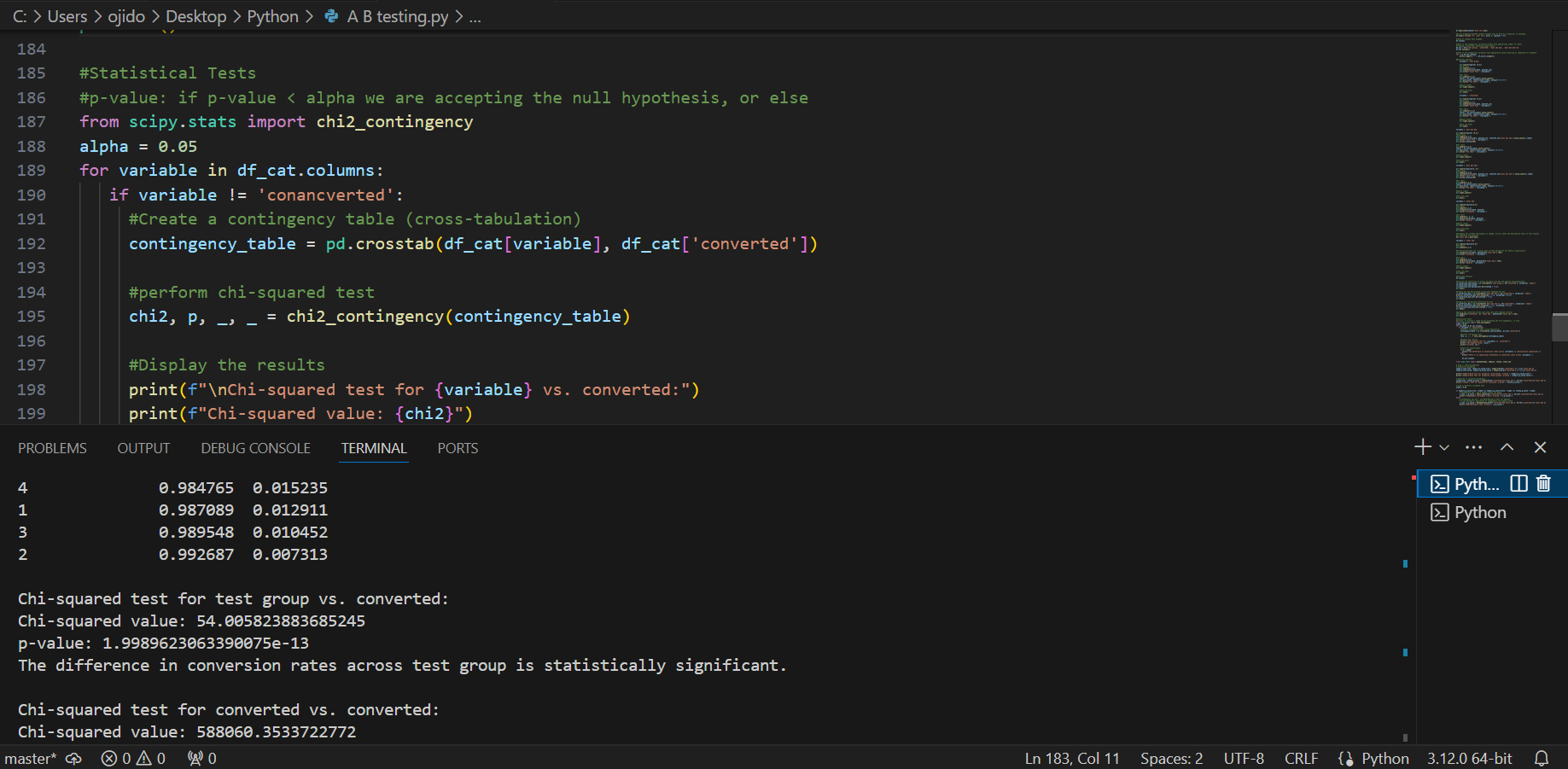Switch to the OUTPUT tab
The image size is (1568, 769).
pos(143,448)
